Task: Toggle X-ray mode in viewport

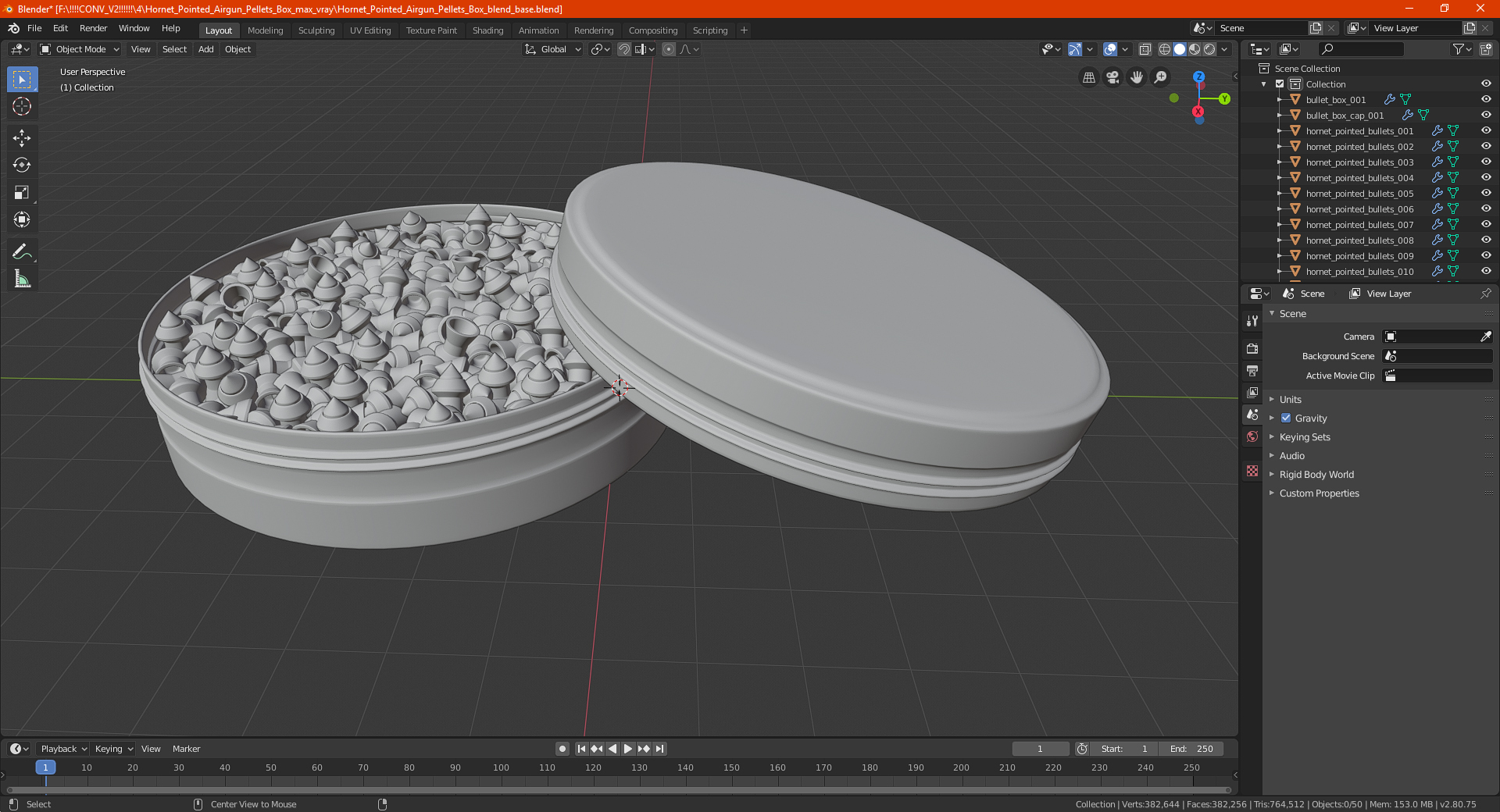Action: 1145,49
